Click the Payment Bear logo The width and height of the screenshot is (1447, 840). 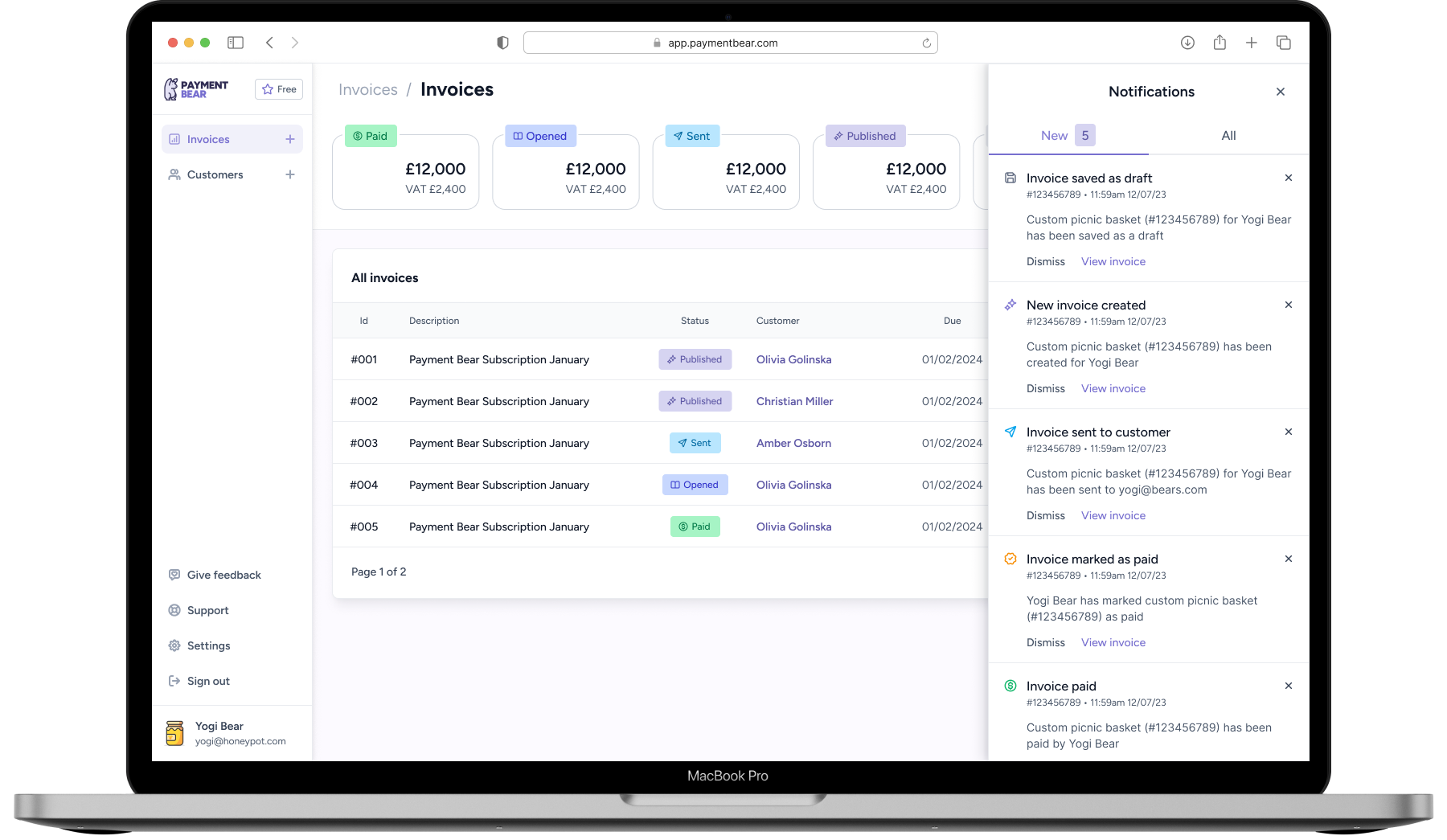click(196, 89)
